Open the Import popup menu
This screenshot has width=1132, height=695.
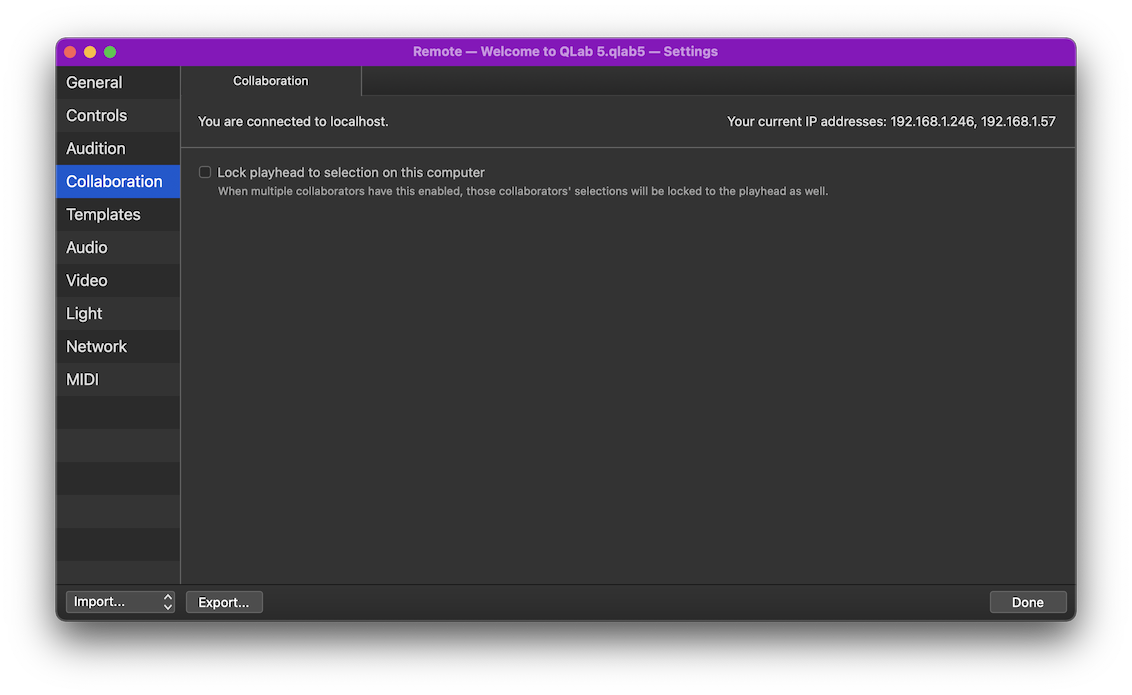[x=110, y=601]
